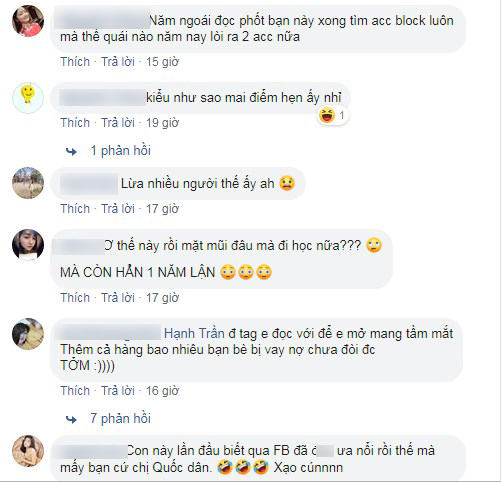This screenshot has height=483, width=501.
Task: Click 'Trả lời' under the 16 giờ comment
Action: 118,391
